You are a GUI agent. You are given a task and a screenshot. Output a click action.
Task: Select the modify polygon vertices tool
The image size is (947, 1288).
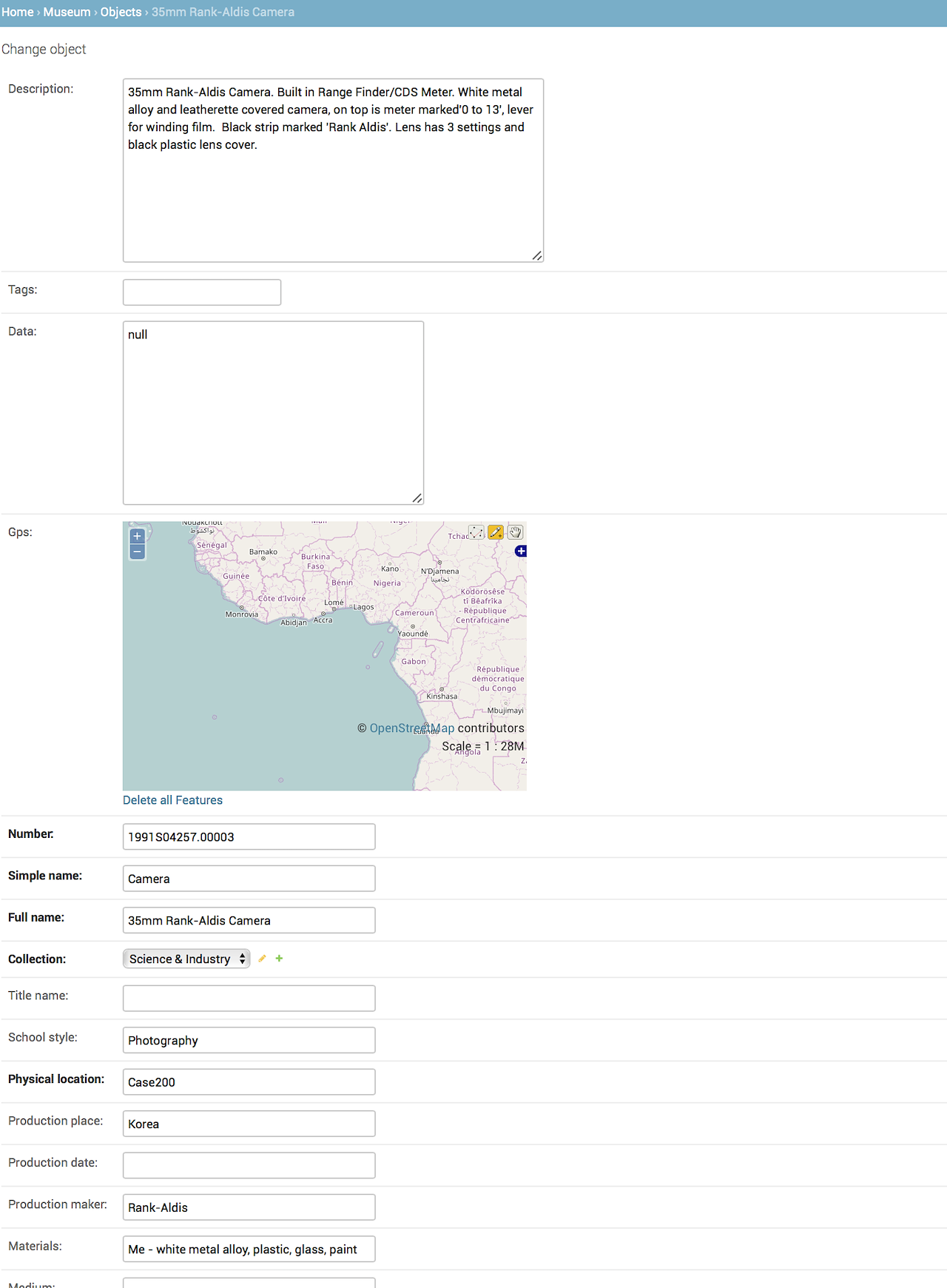(476, 532)
